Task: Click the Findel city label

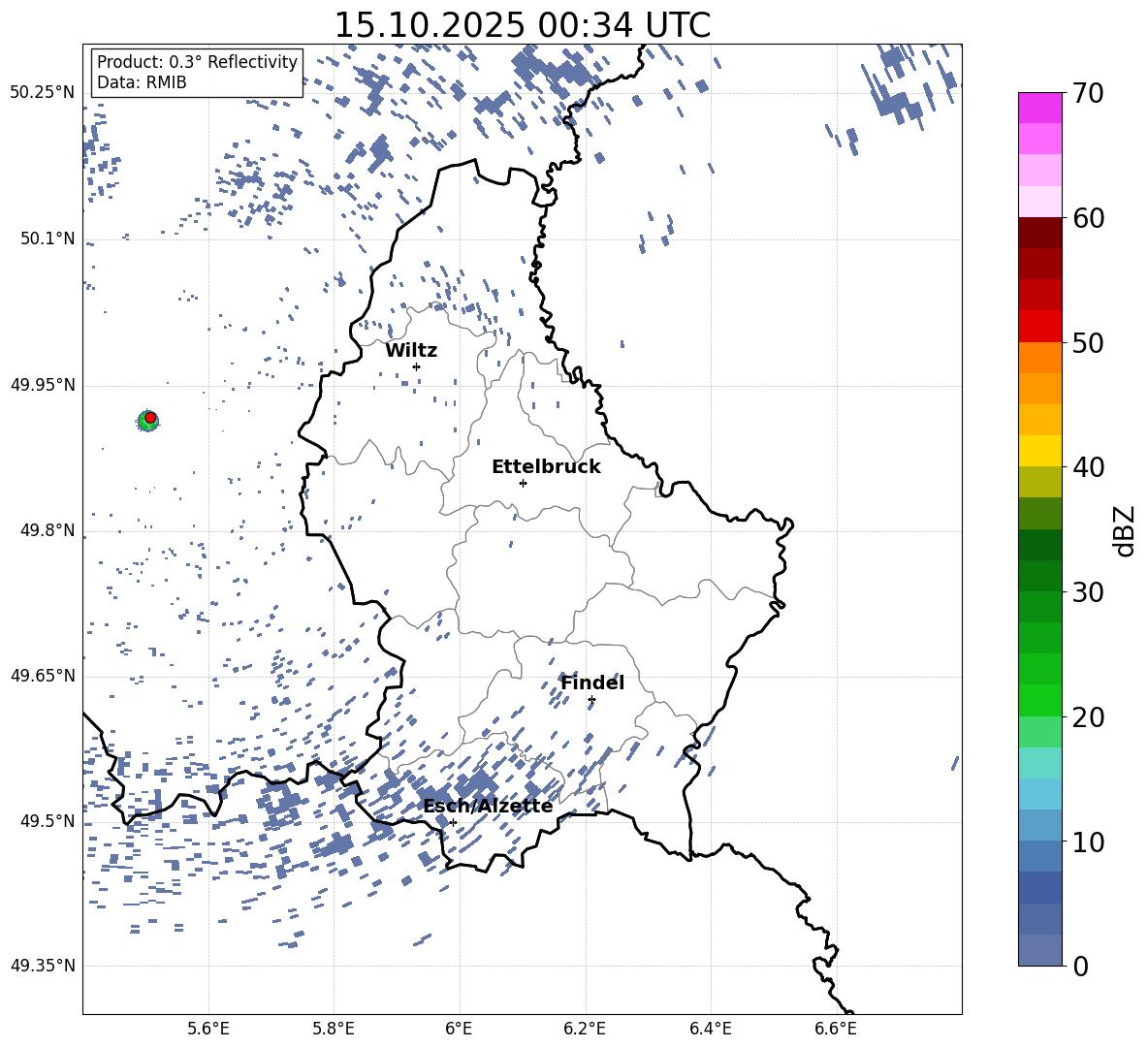Action: point(592,683)
